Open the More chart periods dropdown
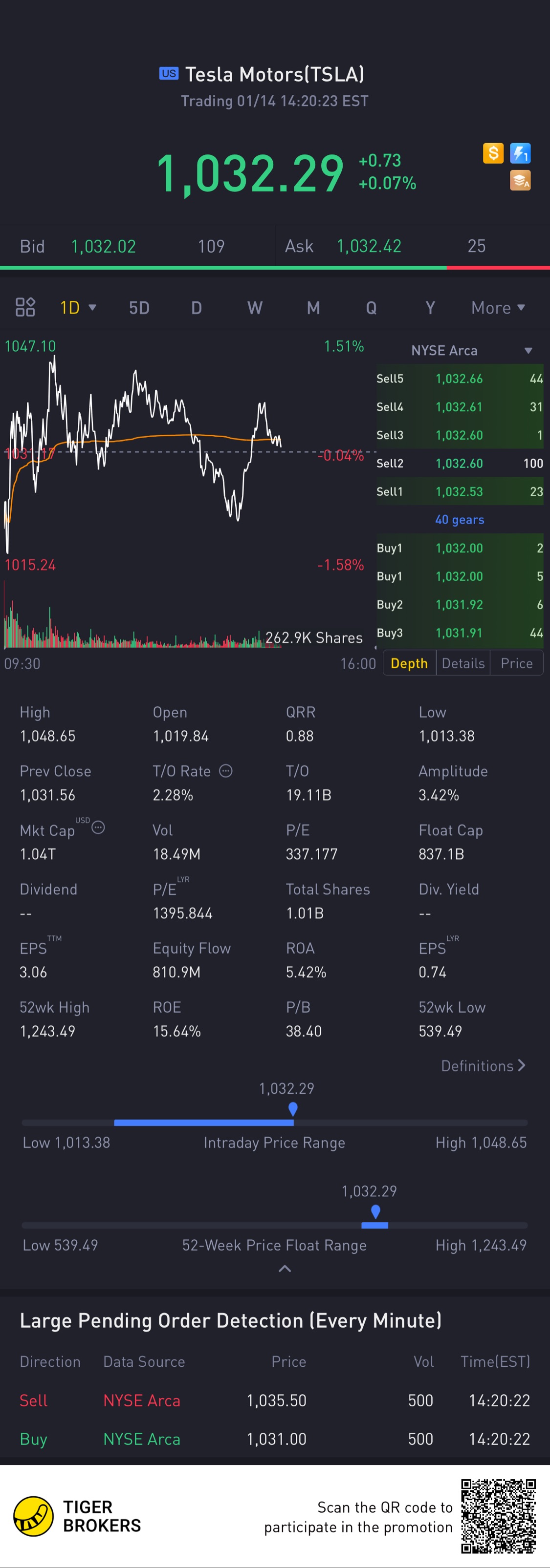 498,308
